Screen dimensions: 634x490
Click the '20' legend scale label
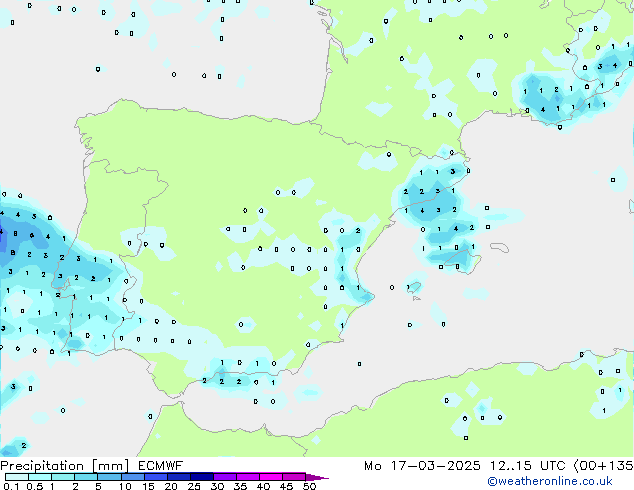click(171, 486)
